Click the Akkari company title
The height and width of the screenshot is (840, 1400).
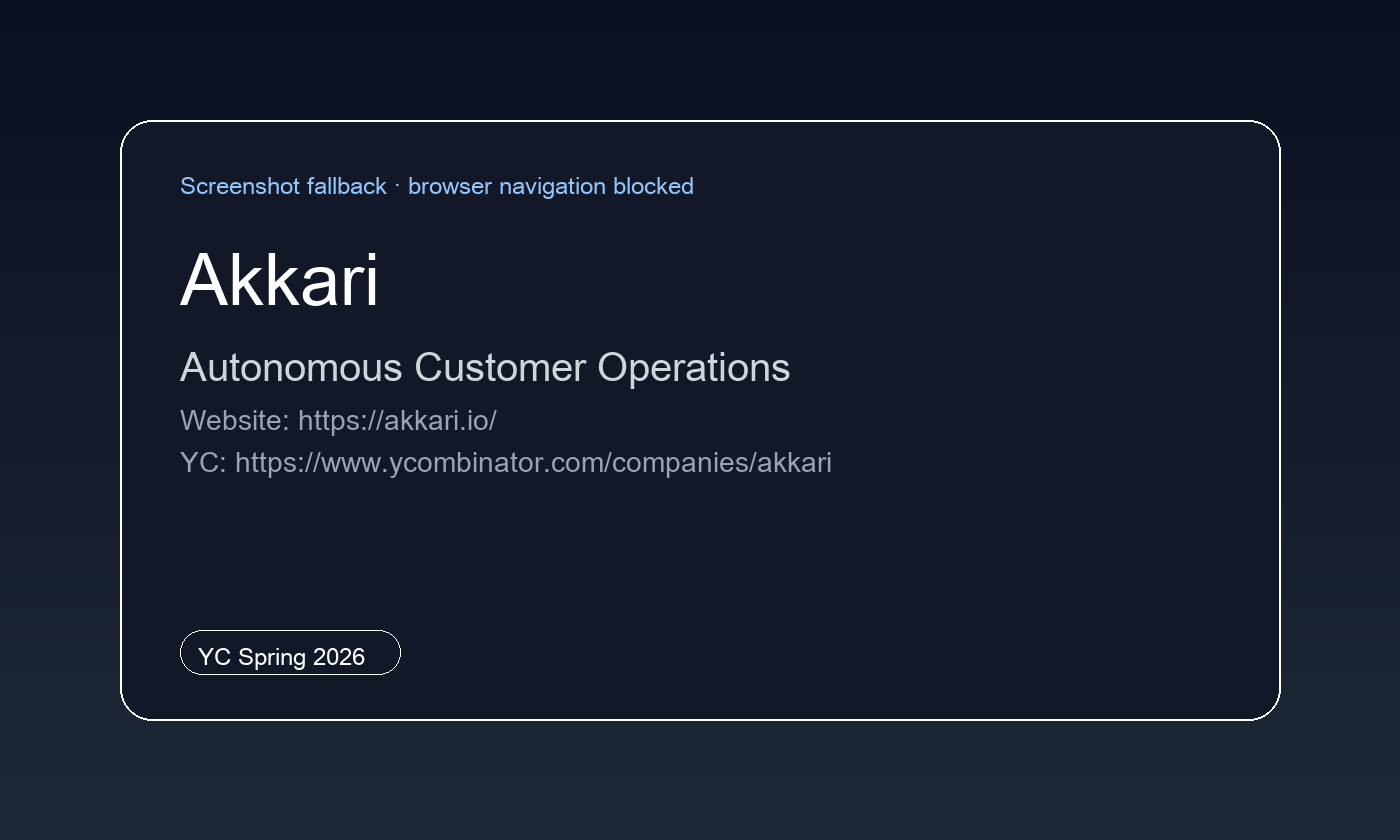pos(280,280)
